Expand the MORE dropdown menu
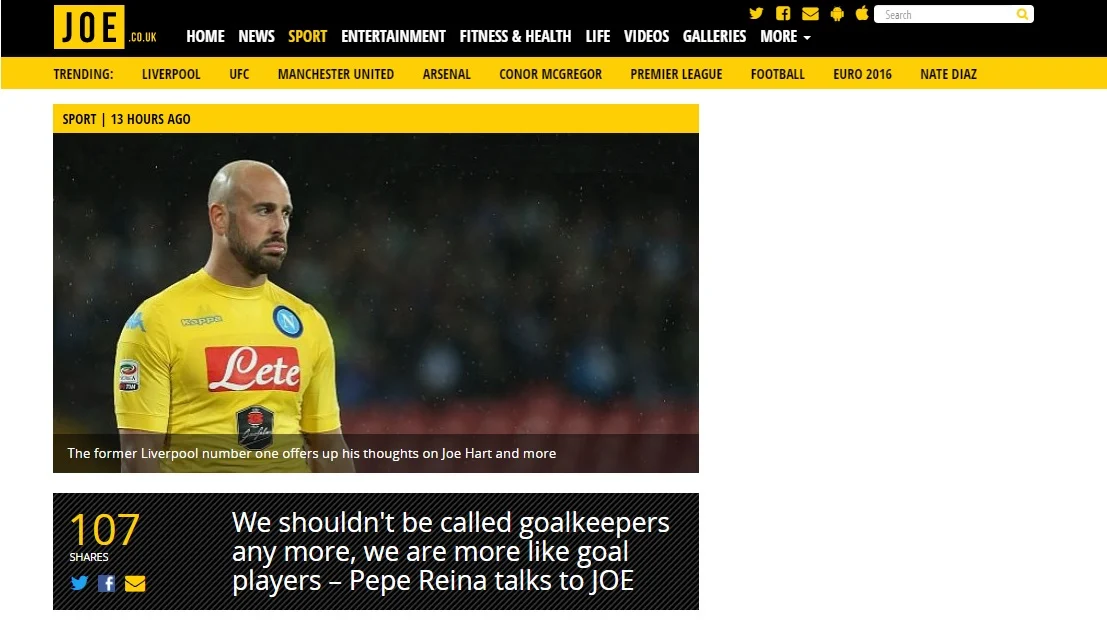Screen dimensions: 1107x620 click(785, 36)
